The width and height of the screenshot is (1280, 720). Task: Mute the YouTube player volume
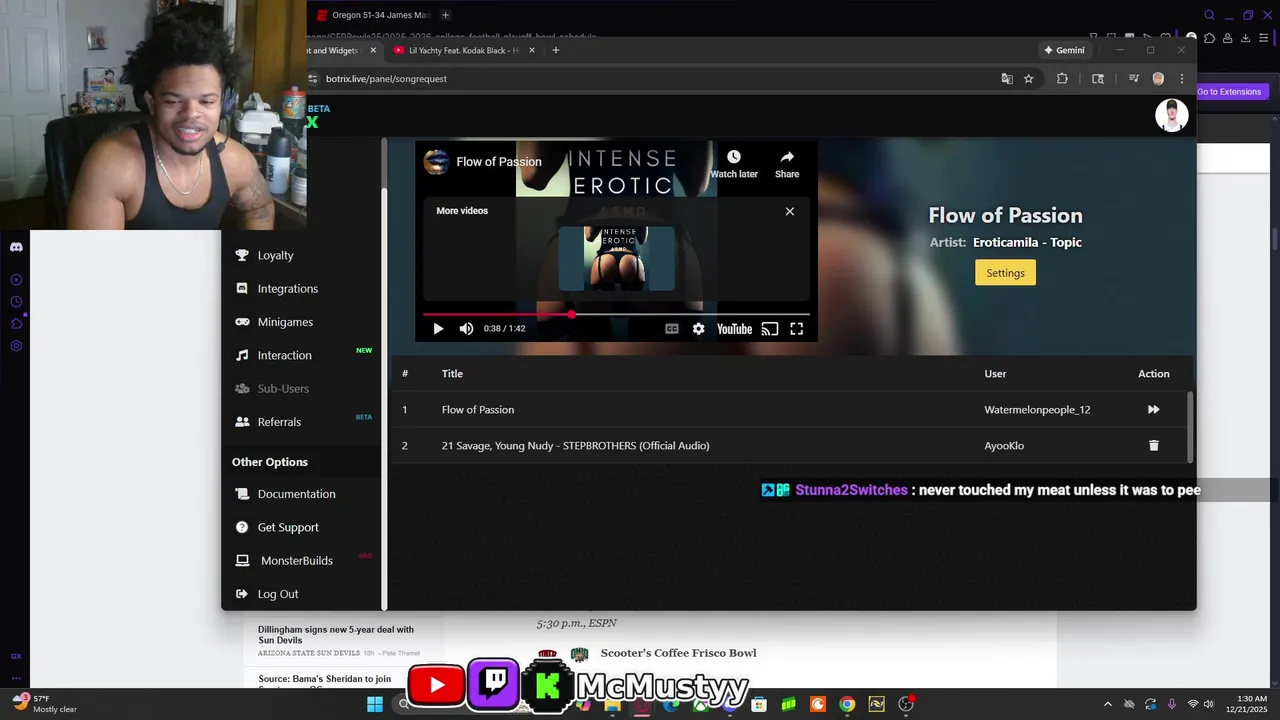point(466,329)
